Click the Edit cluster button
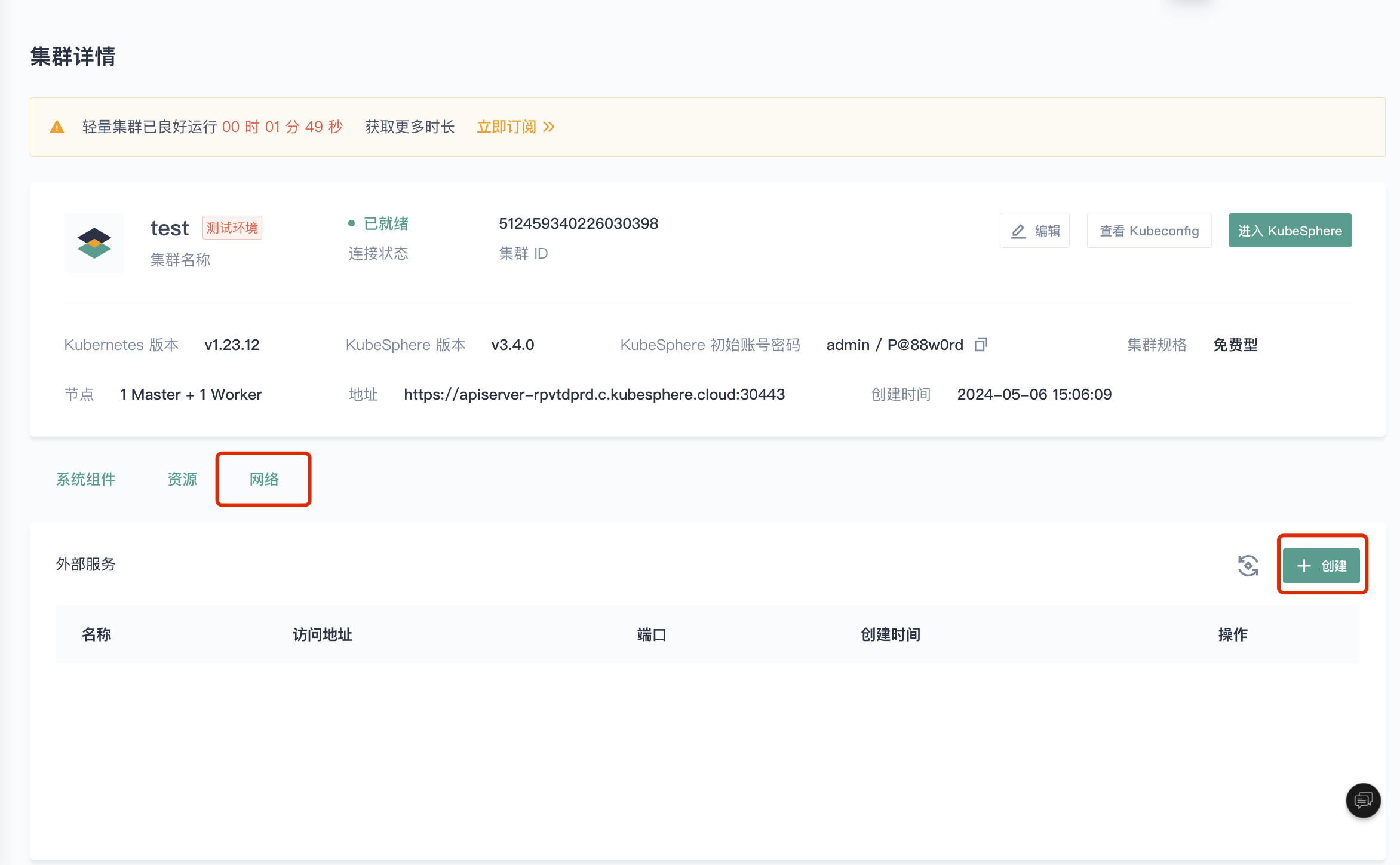Screen dimensions: 1400x865 [x=1034, y=231]
